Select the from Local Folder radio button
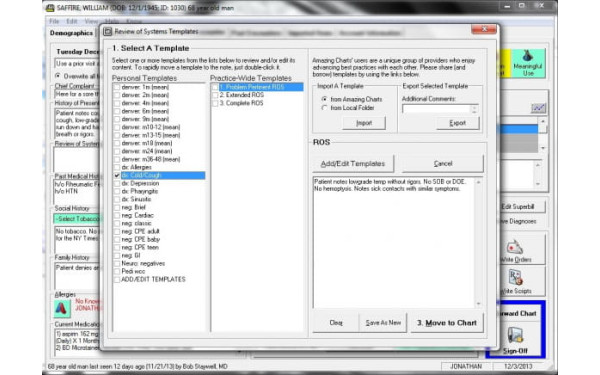The width and height of the screenshot is (600, 375). tap(324, 108)
